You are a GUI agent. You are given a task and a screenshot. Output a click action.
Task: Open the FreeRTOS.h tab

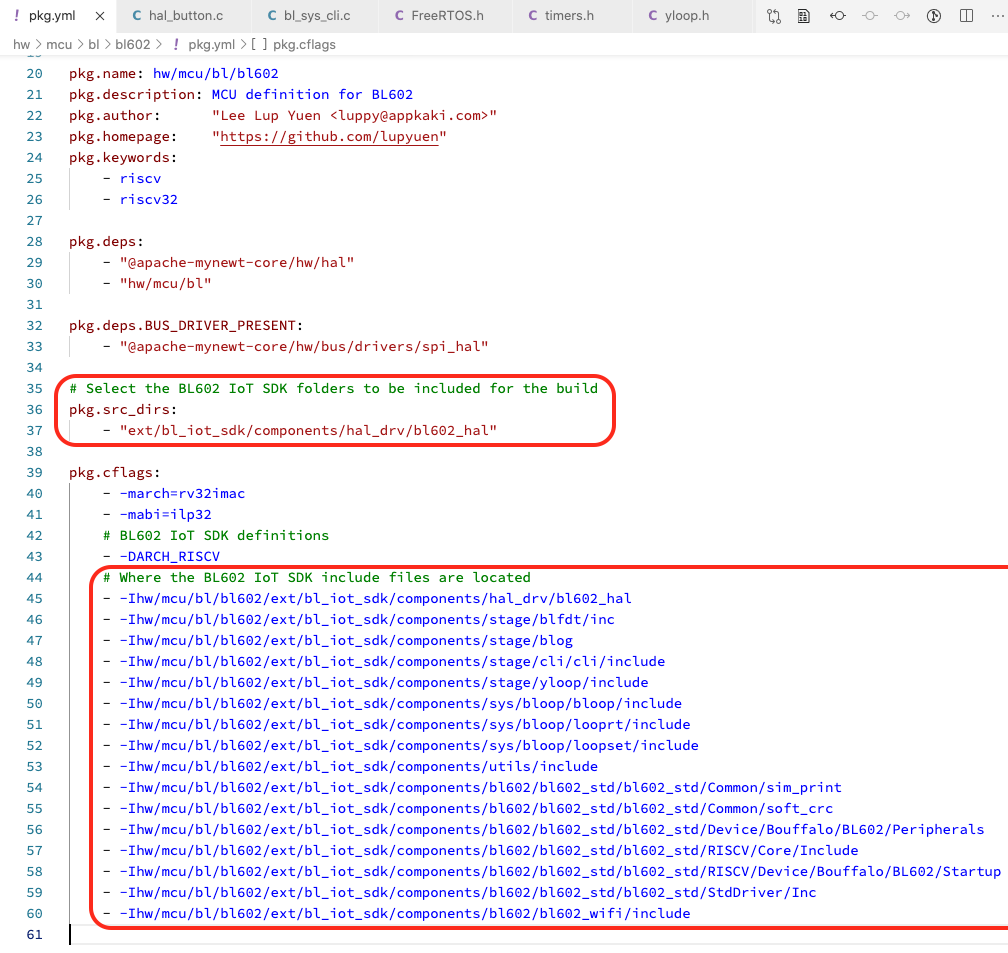(x=438, y=17)
